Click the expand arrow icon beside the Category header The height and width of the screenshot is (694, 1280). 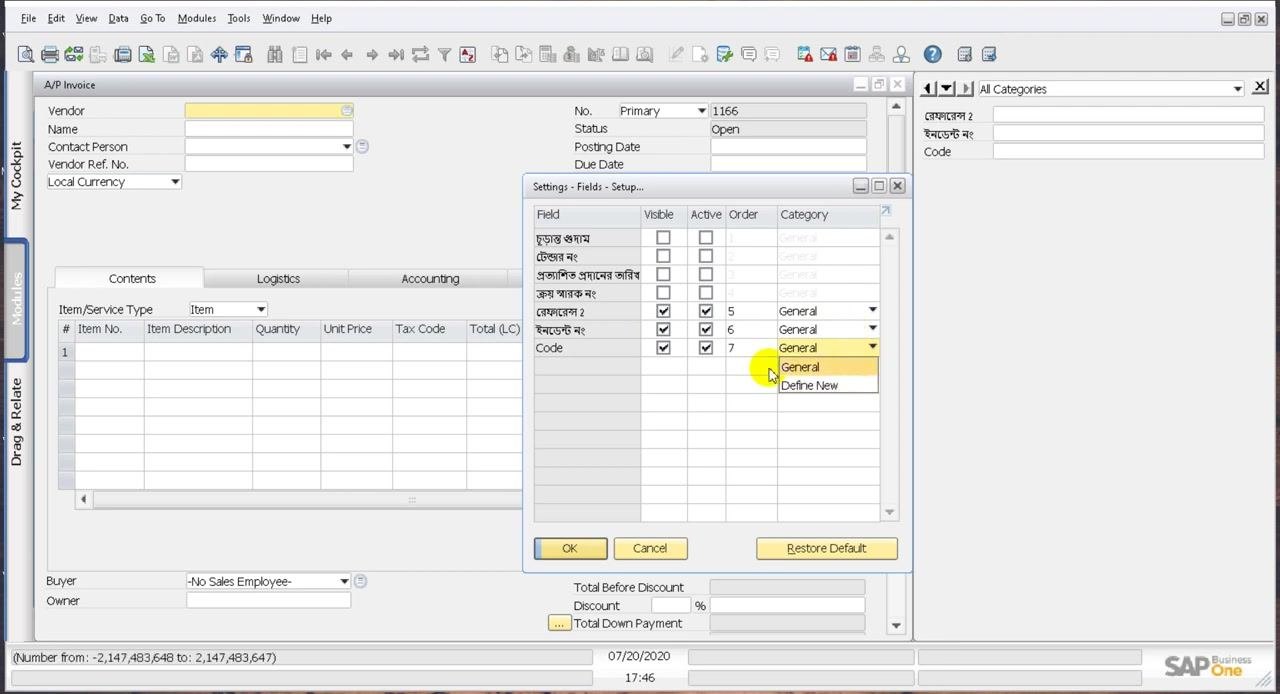coord(885,212)
